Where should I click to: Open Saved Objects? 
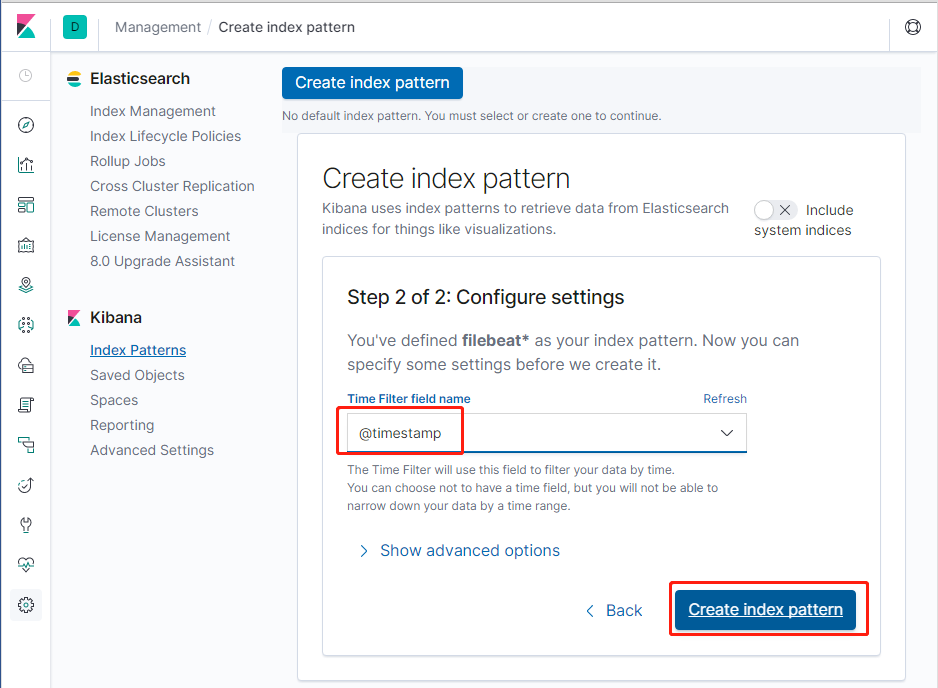click(138, 375)
